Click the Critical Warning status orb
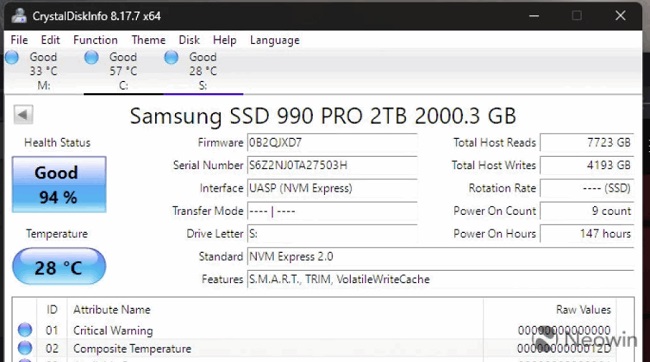The height and width of the screenshot is (362, 650). (x=25, y=330)
